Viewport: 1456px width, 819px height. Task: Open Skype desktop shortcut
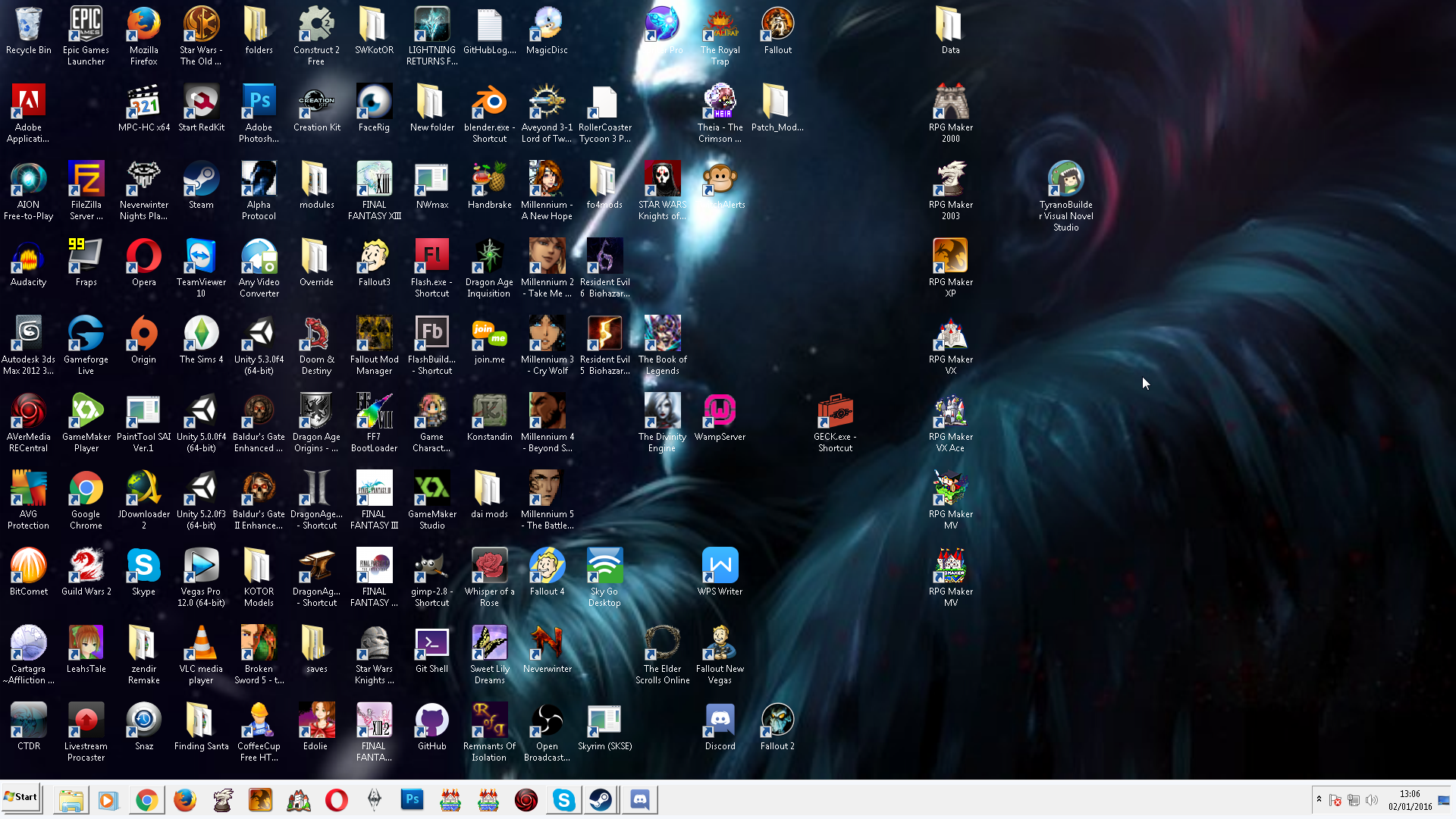tap(143, 573)
